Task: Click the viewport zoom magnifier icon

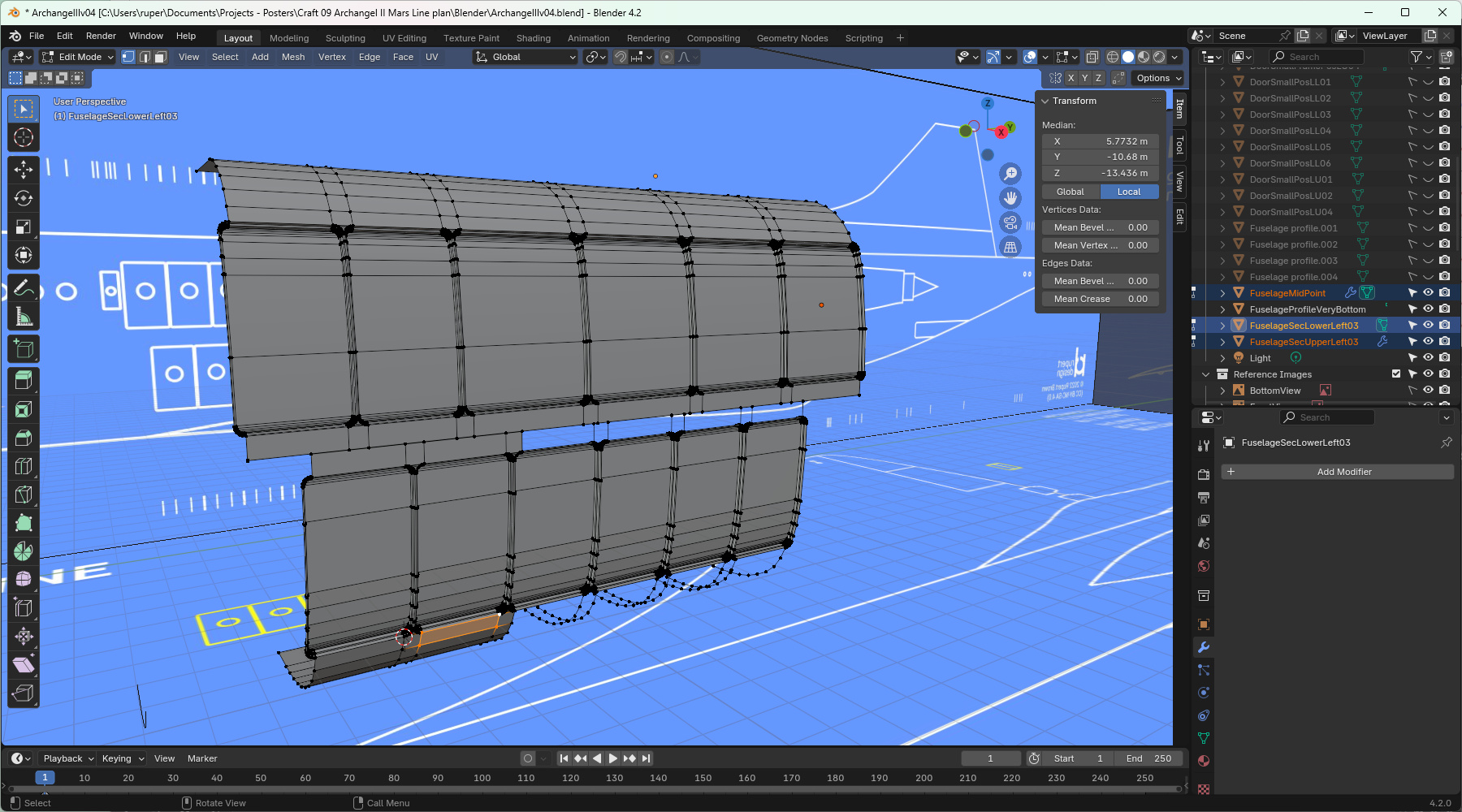Action: (x=1010, y=173)
